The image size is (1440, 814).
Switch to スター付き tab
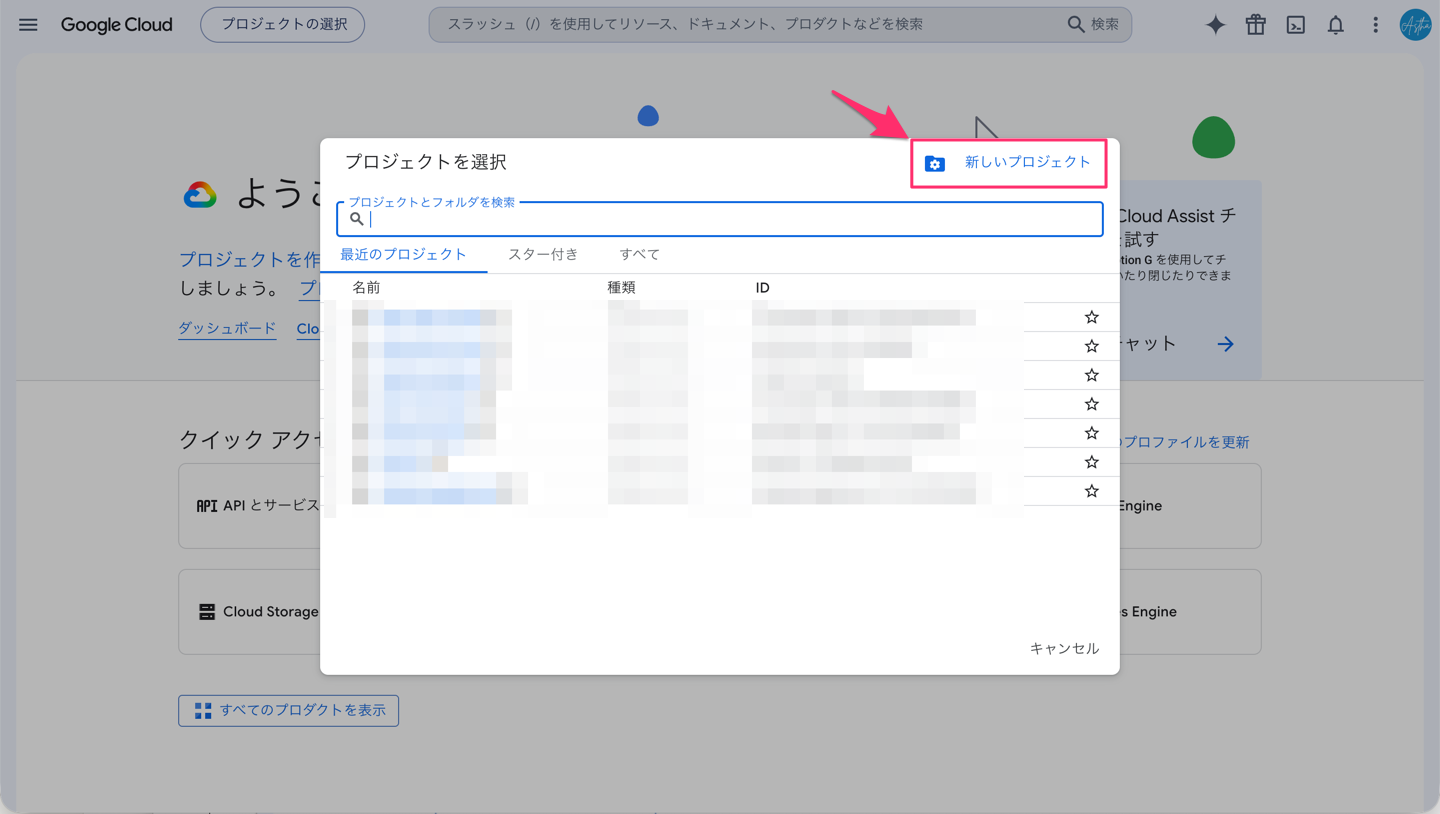[x=543, y=254]
